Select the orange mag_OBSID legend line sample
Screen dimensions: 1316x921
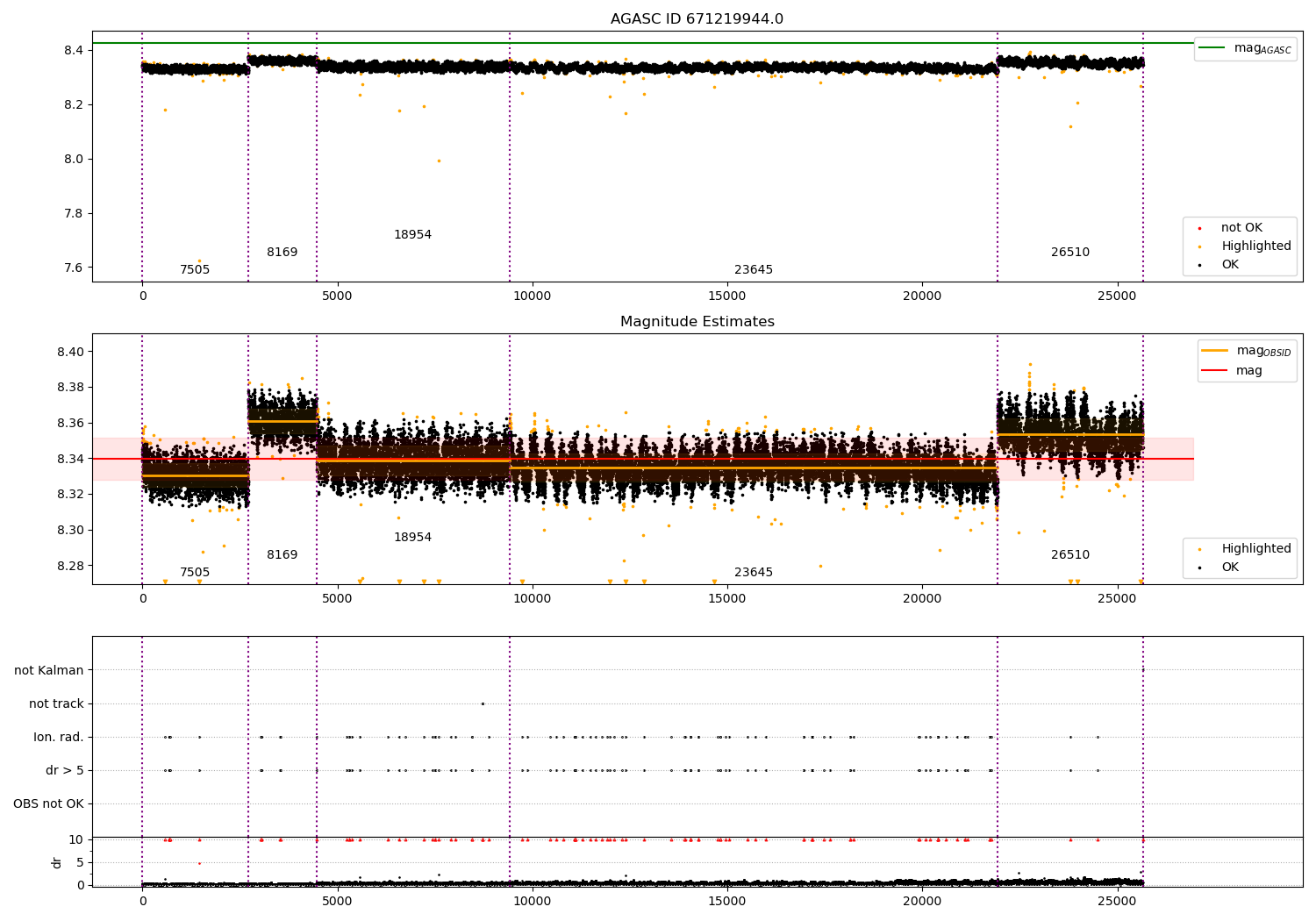click(x=1215, y=351)
